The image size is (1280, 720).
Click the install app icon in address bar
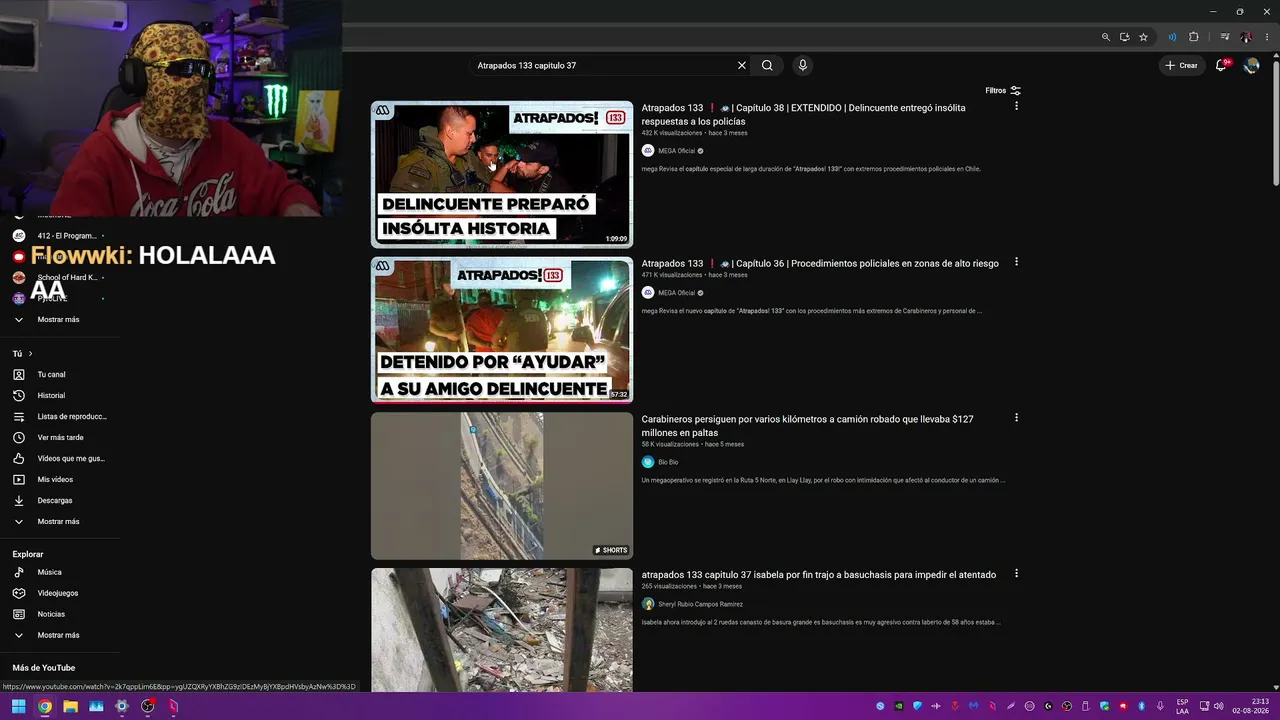[x=1125, y=37]
